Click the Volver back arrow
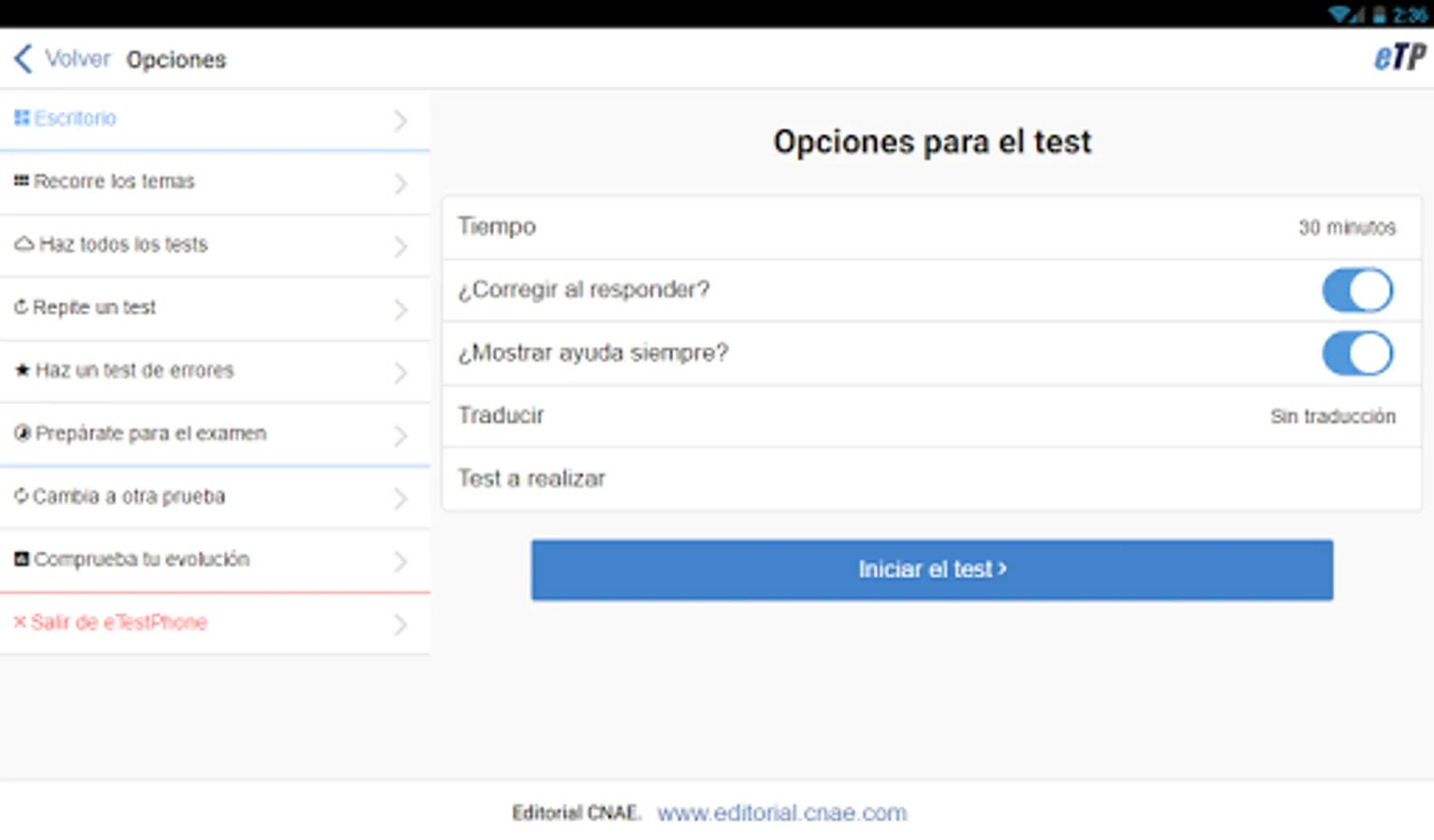 tap(23, 58)
